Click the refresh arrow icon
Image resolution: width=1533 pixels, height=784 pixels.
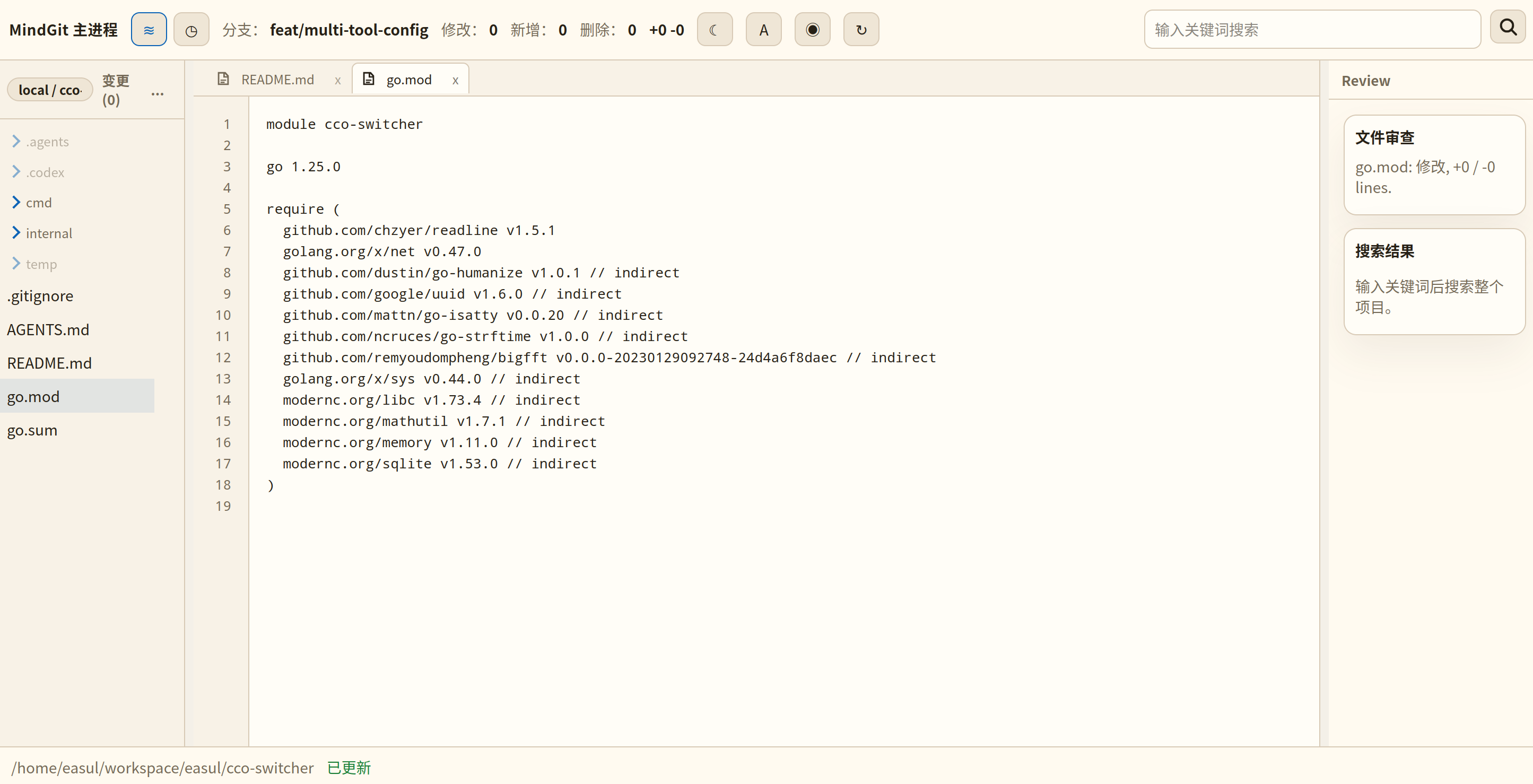click(861, 30)
